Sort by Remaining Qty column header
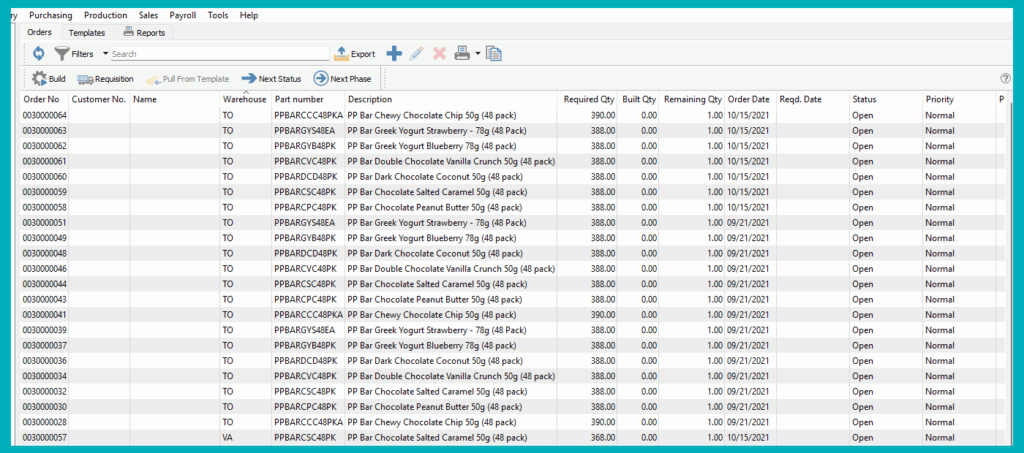Image resolution: width=1024 pixels, height=453 pixels. click(x=692, y=100)
